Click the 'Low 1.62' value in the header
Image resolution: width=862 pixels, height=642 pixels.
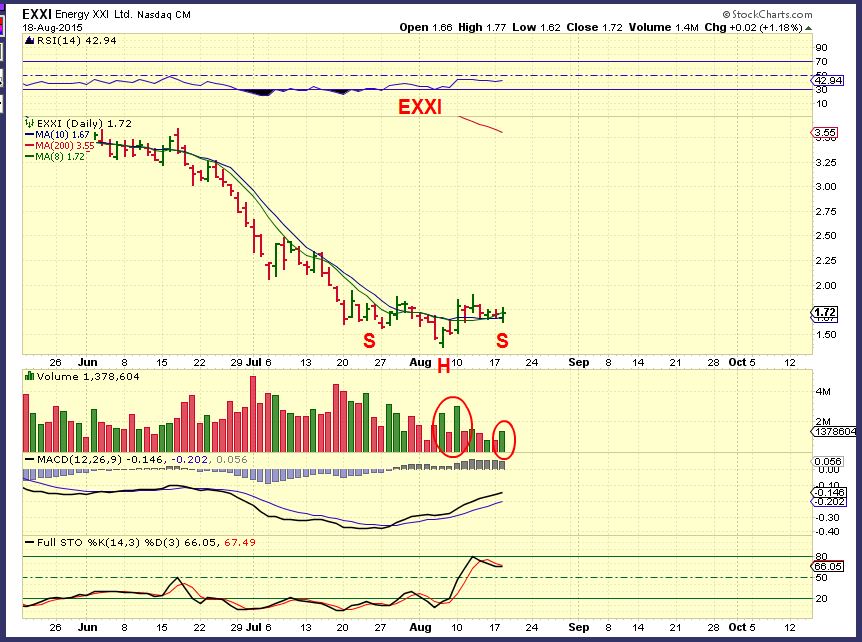click(536, 27)
